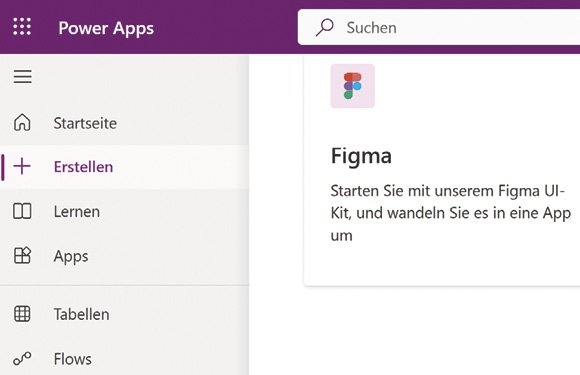Click the Tabellen table icon
Viewport: 580px width, 375px height.
click(22, 314)
